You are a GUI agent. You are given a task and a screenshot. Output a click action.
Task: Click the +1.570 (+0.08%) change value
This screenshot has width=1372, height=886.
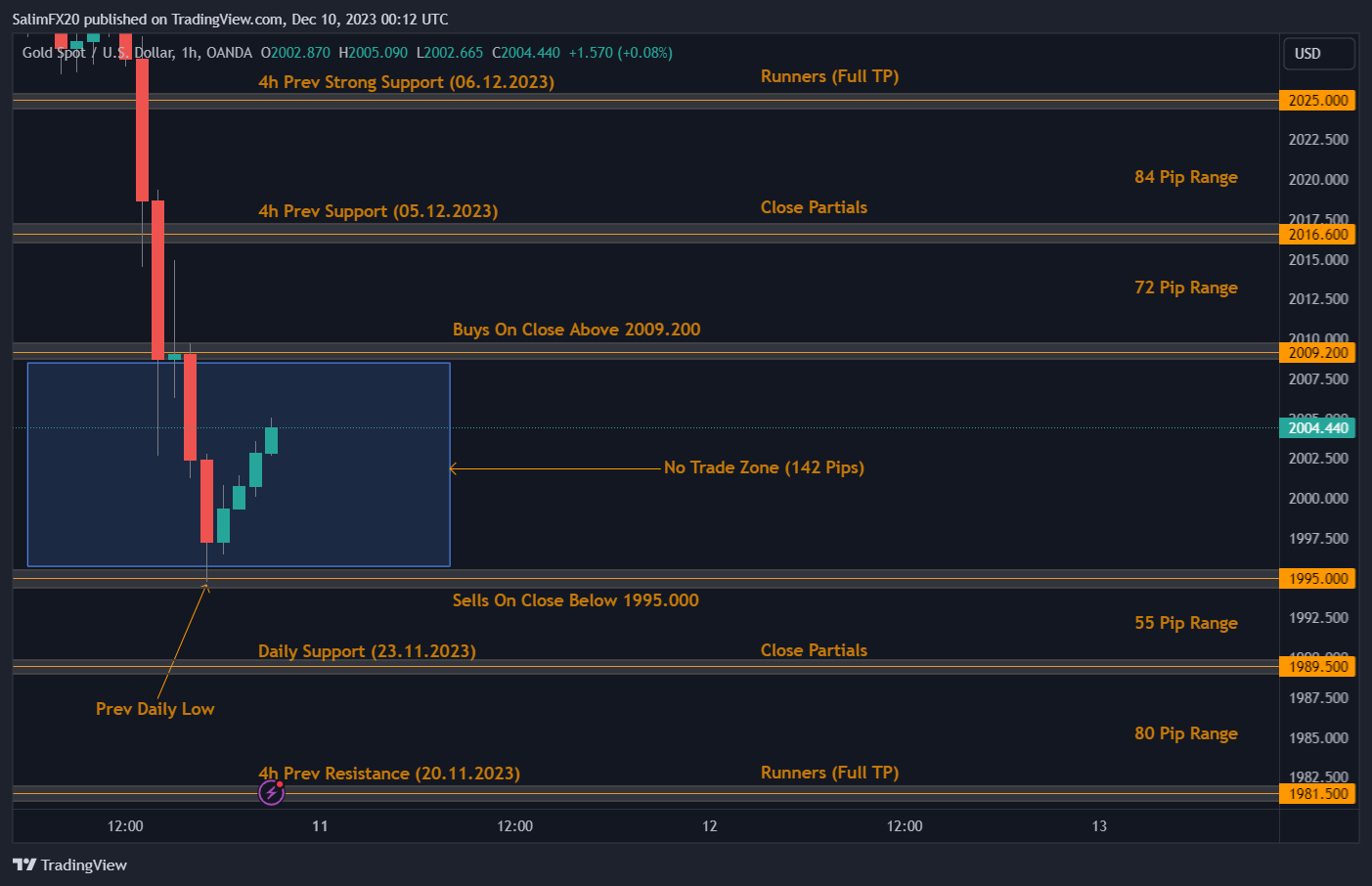(620, 53)
